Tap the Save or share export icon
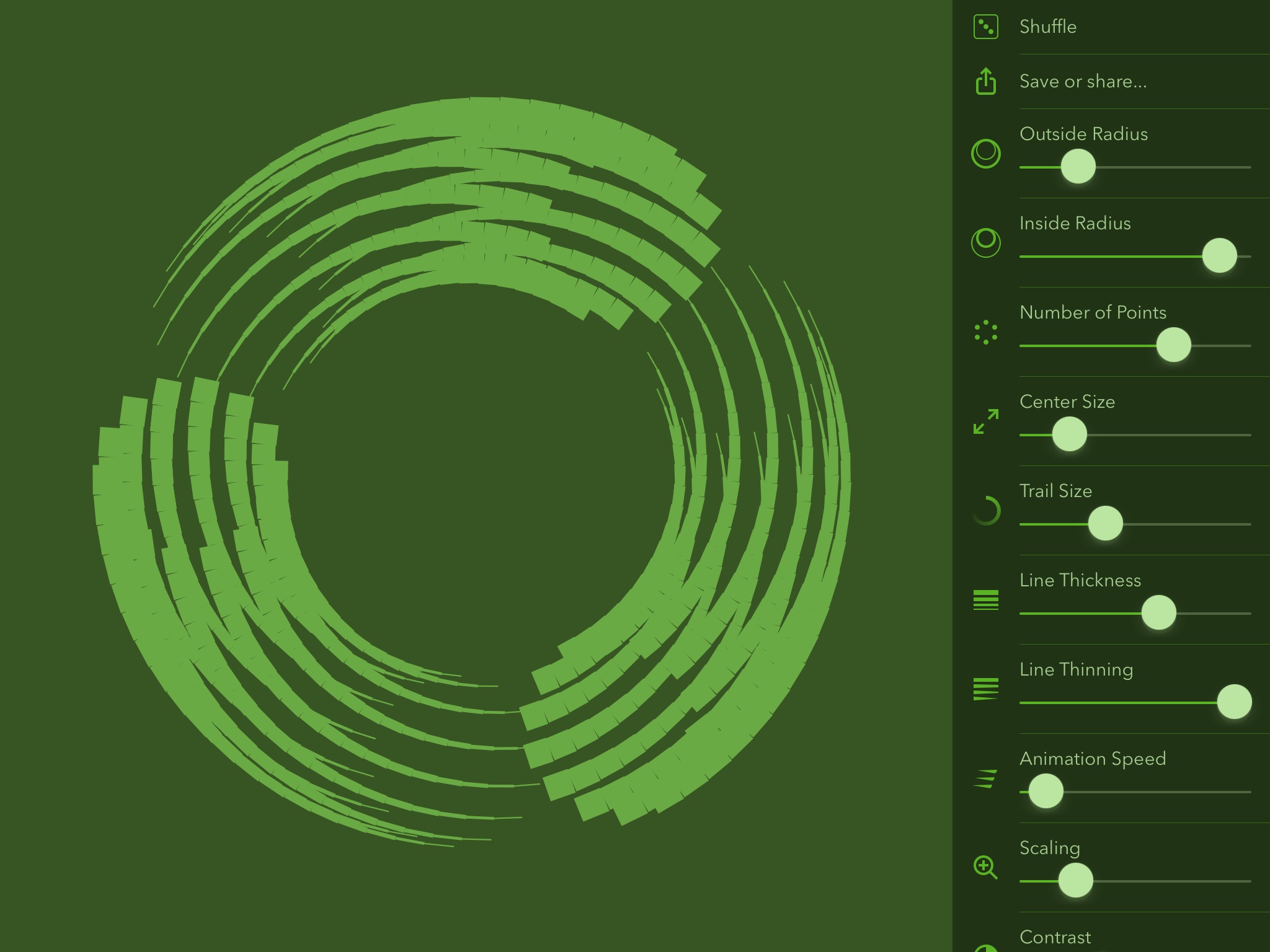This screenshot has height=952, width=1270. pos(985,82)
